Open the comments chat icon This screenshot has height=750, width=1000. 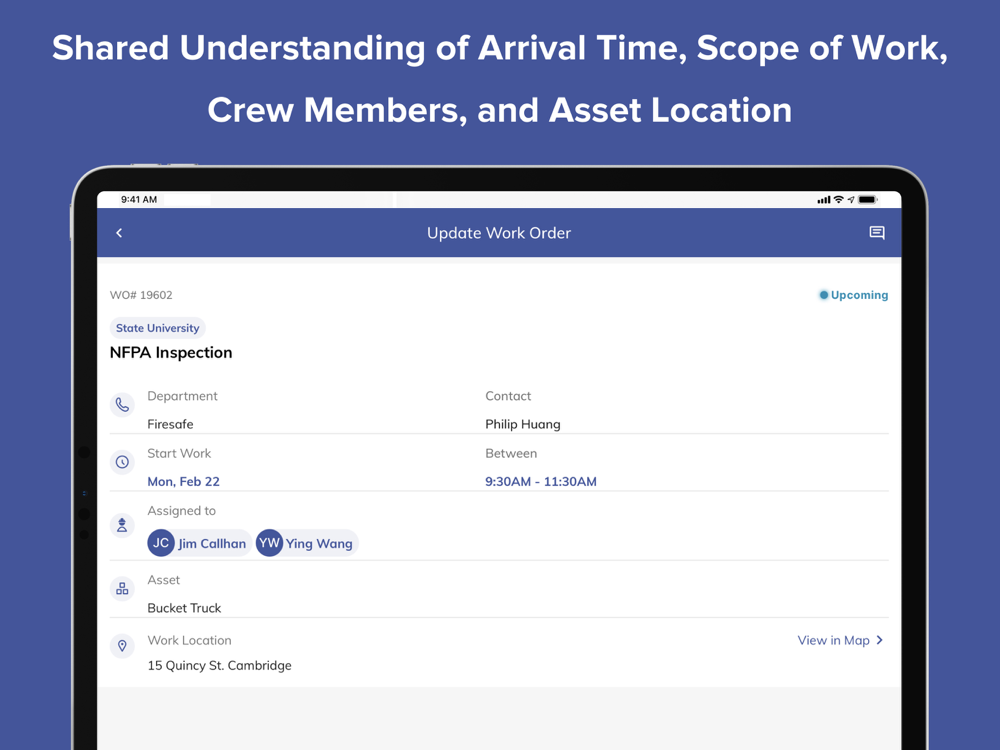point(877,233)
